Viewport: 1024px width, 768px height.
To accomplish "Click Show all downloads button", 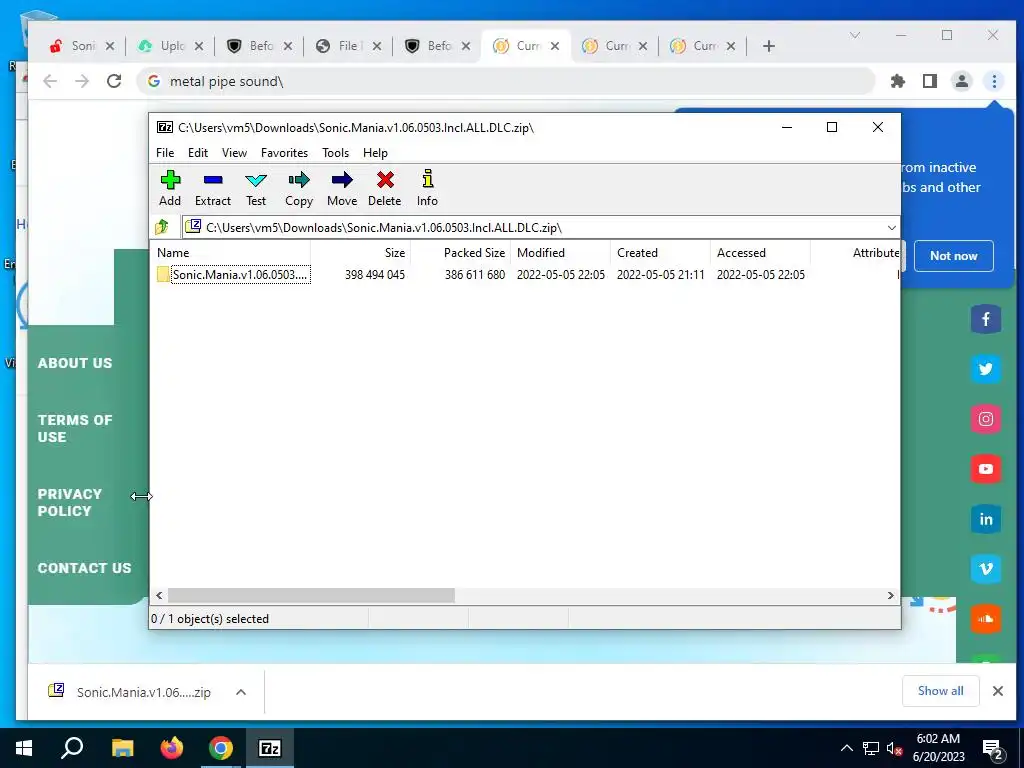I will (940, 691).
